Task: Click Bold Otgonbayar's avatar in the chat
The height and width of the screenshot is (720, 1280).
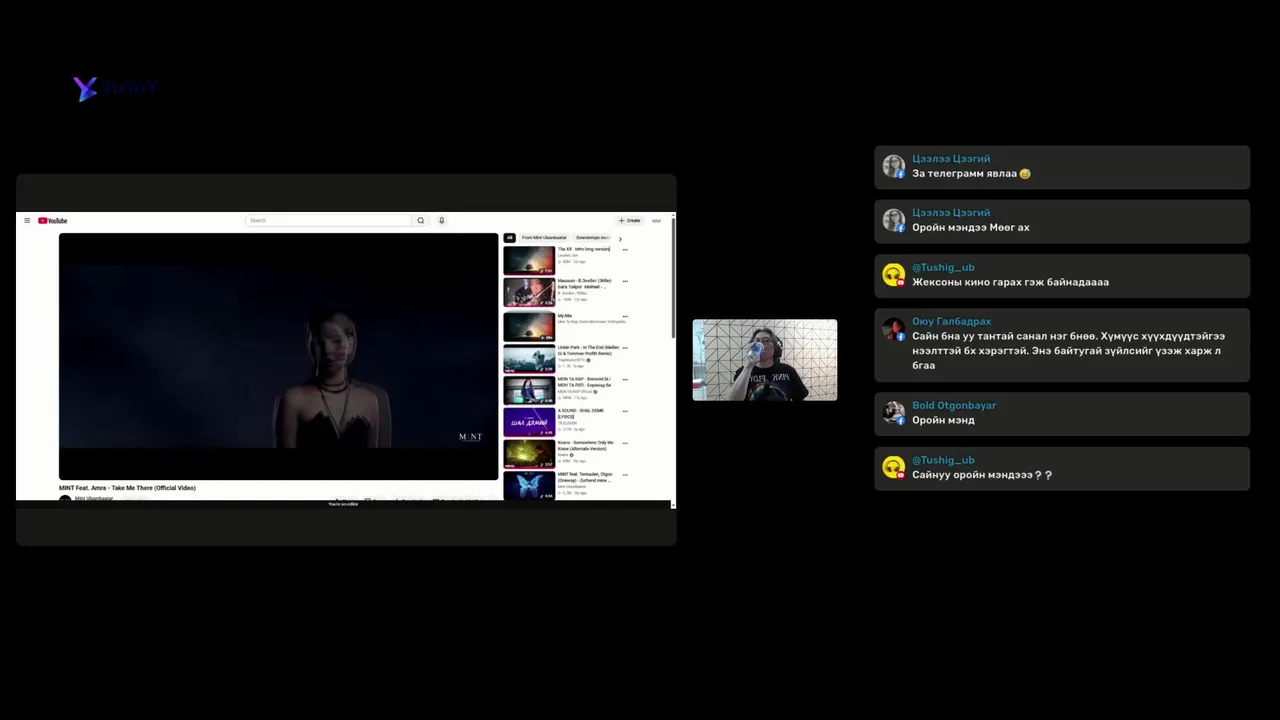Action: click(x=893, y=413)
